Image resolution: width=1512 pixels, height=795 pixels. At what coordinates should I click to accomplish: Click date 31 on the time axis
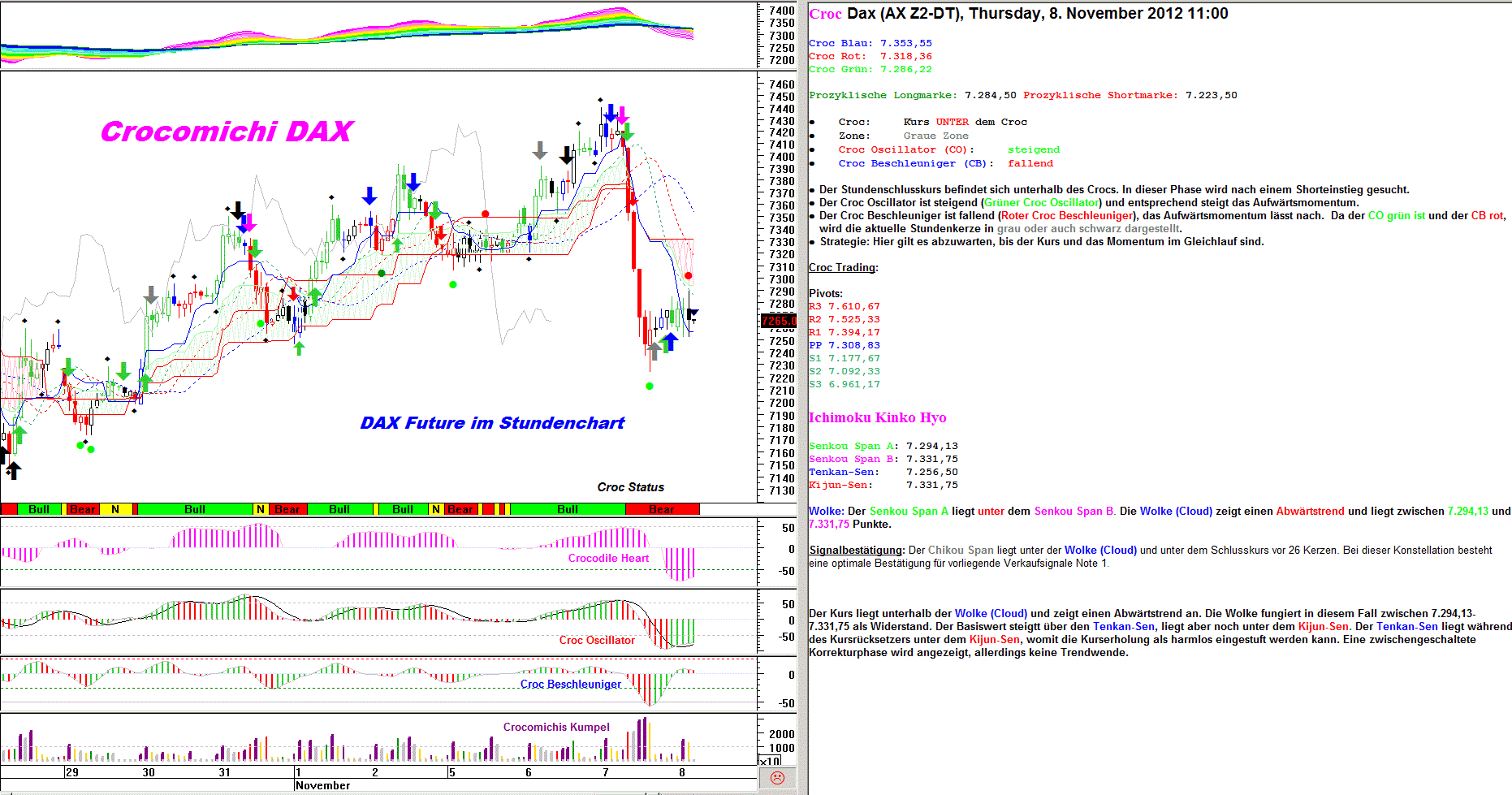point(225,772)
